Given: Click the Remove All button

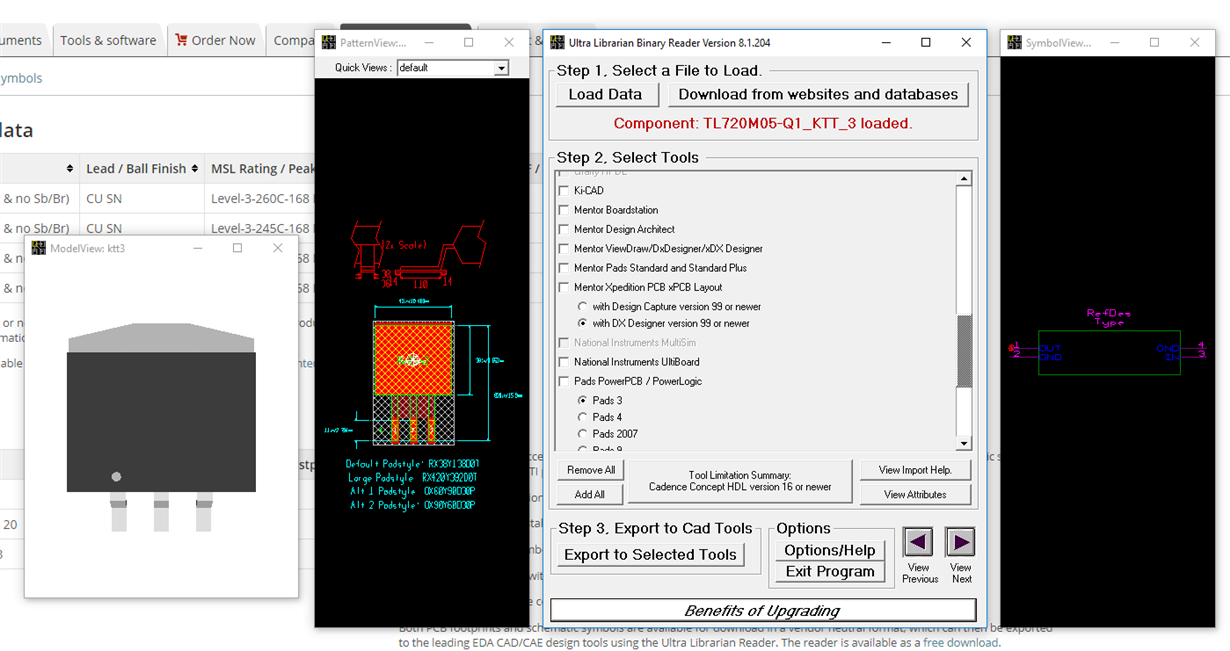Looking at the screenshot, I should [x=591, y=470].
